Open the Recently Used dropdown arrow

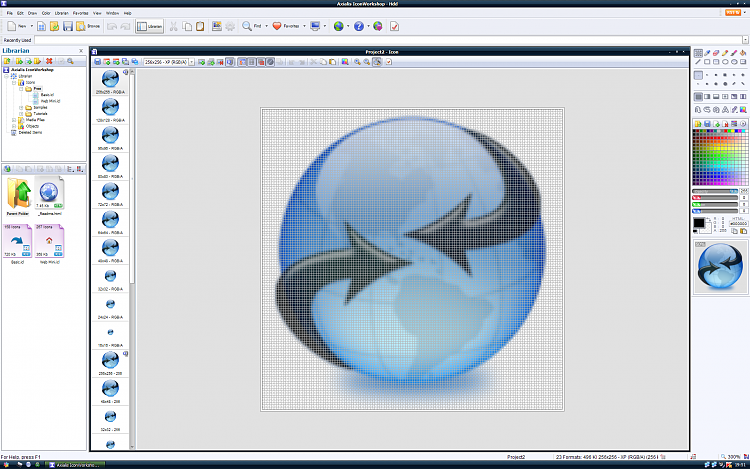click(745, 40)
